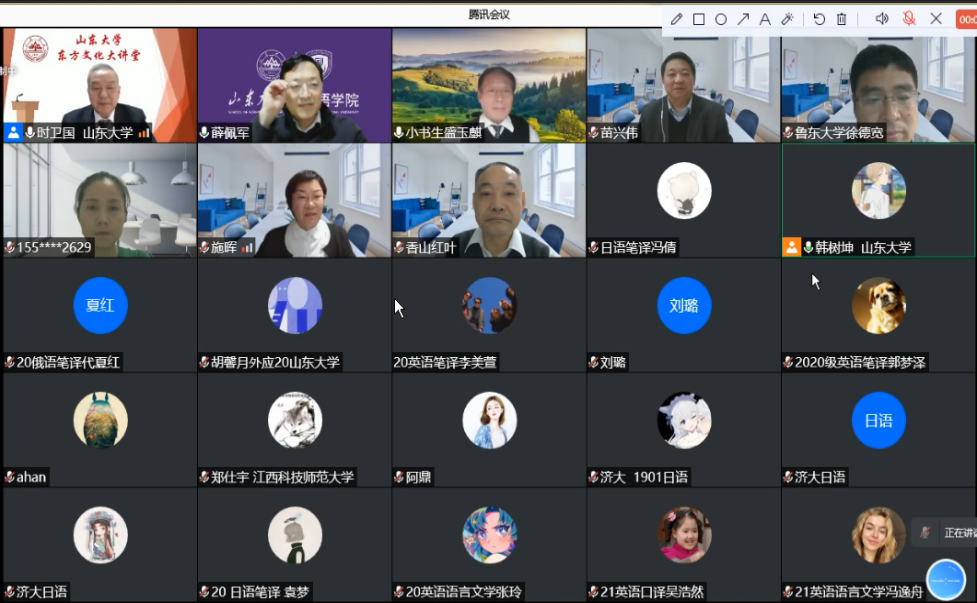Select the laser pointer wand tool
977x603 pixels.
point(787,19)
